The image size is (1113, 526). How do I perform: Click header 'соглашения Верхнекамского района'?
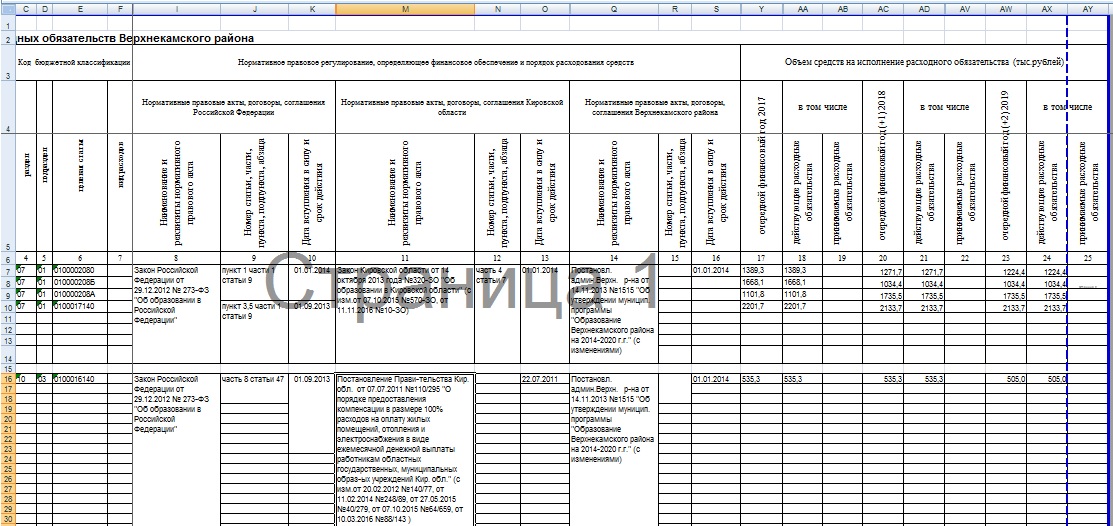point(654,107)
